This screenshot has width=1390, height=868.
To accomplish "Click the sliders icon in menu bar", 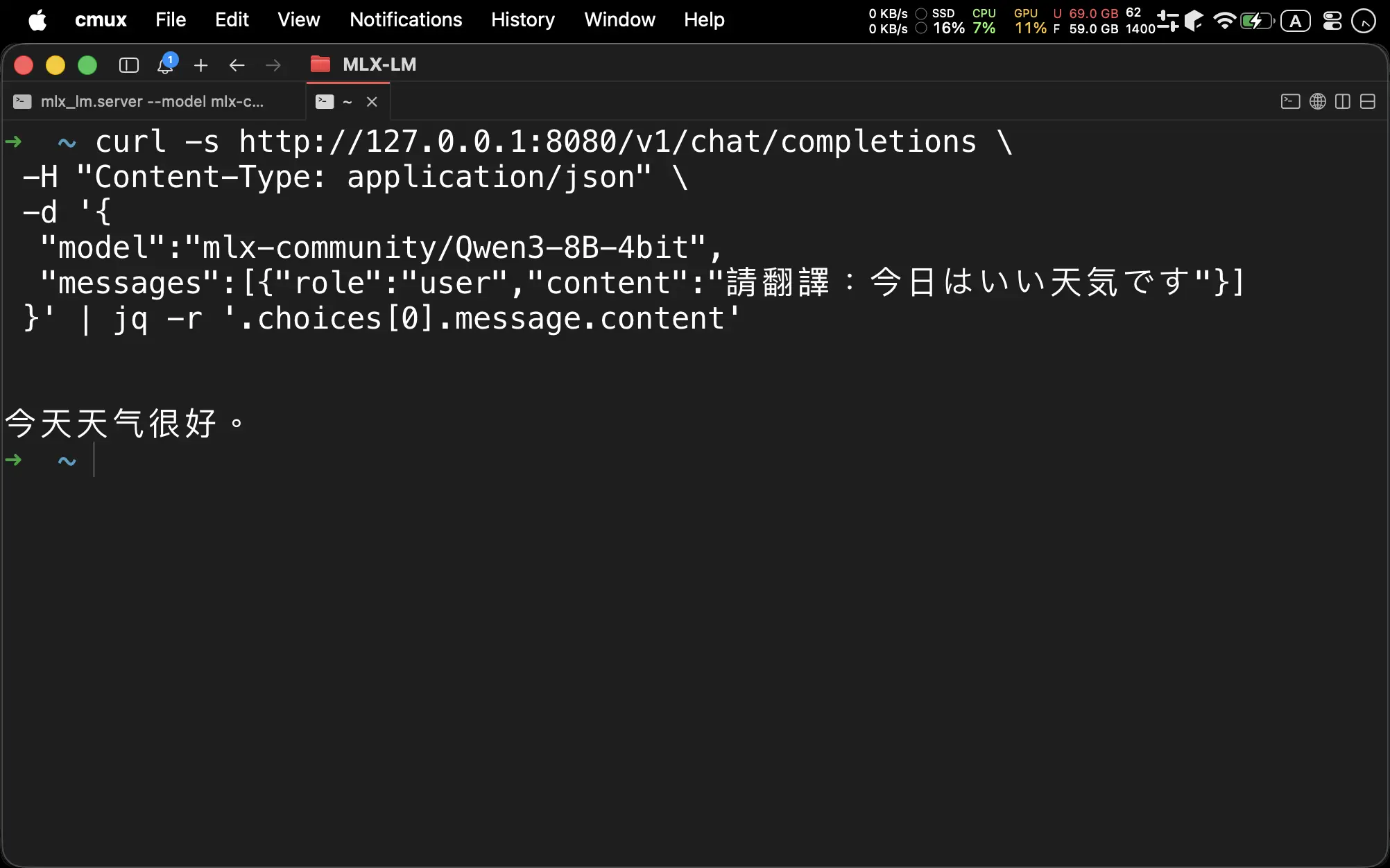I will (1167, 21).
